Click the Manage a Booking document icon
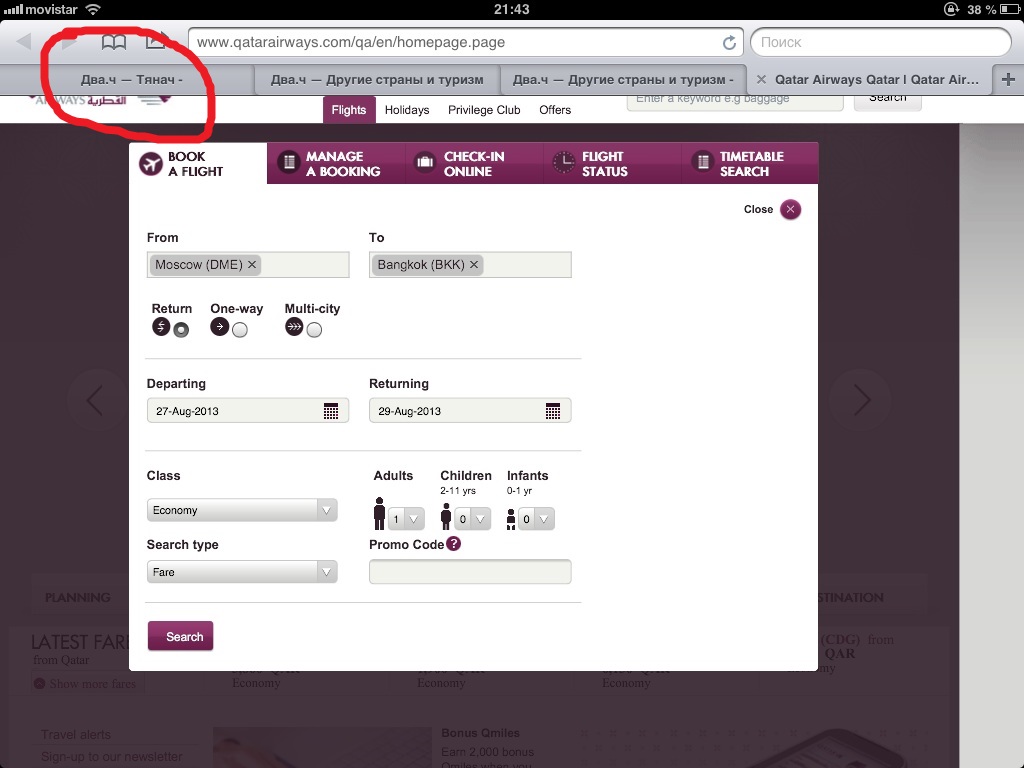This screenshot has height=768, width=1024. [x=289, y=162]
